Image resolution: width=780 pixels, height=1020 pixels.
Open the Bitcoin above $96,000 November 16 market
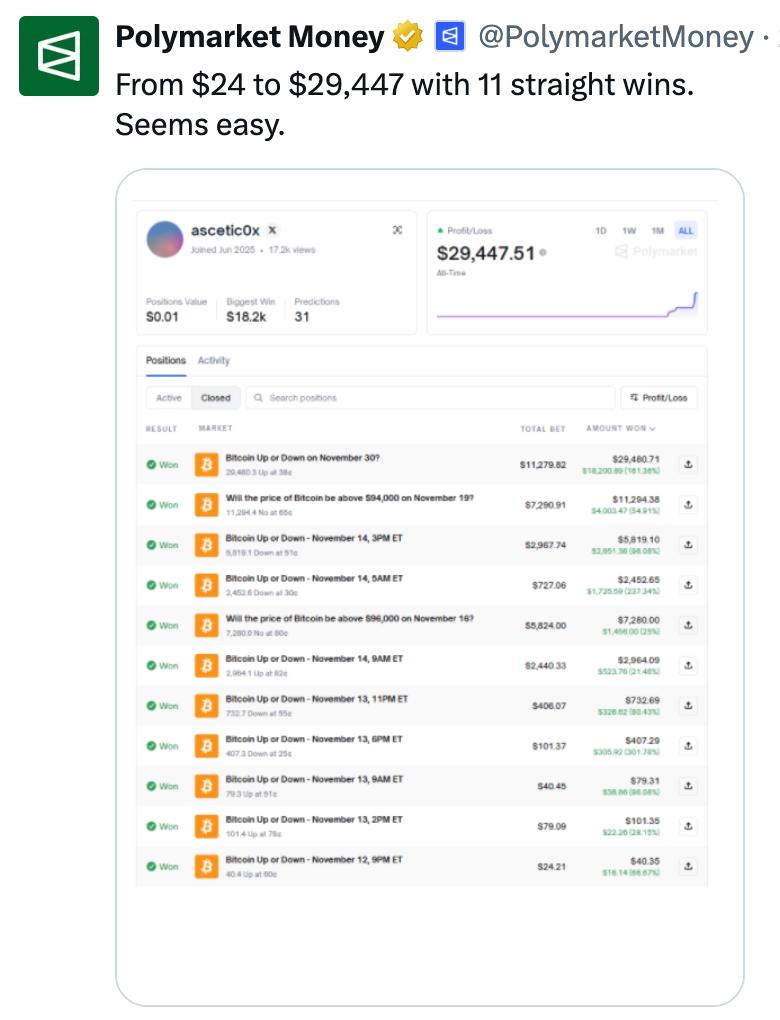coord(349,619)
